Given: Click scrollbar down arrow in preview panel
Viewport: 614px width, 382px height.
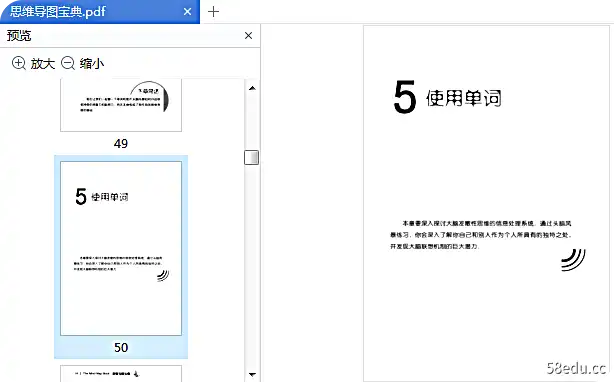Looking at the screenshot, I should point(252,375).
